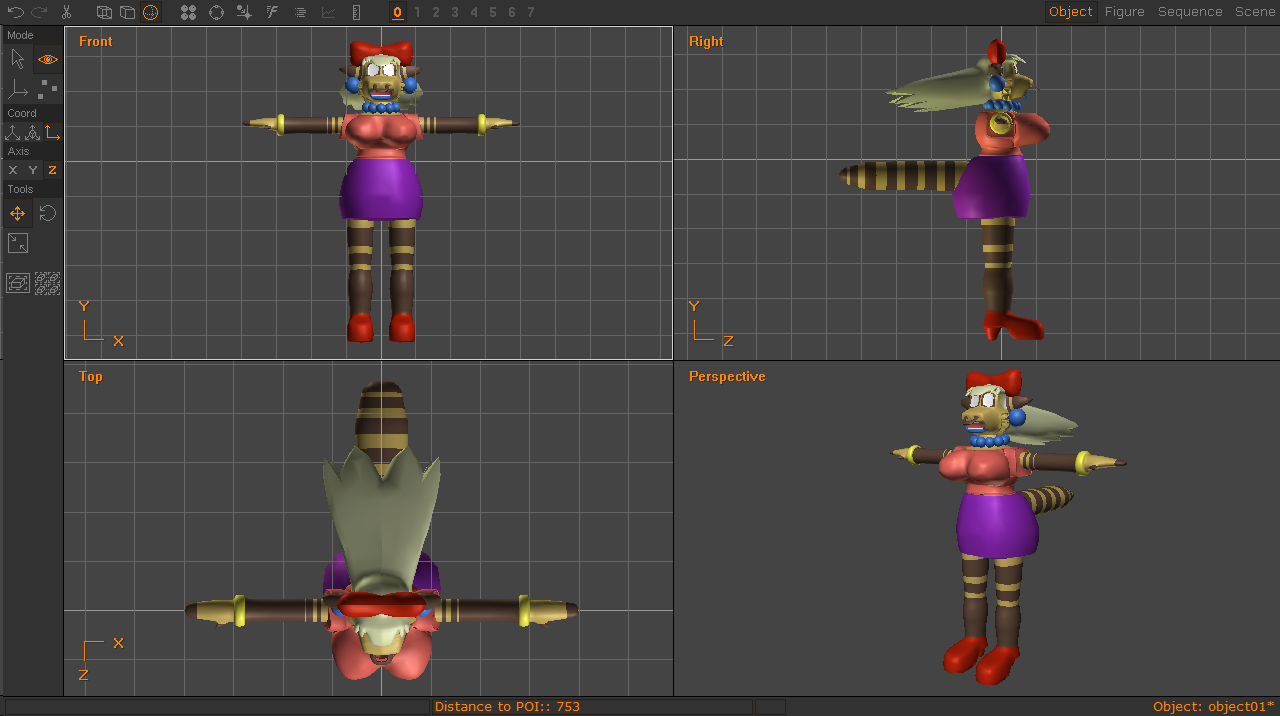Select the smooth shaded sphere display icon
Screen dimensions: 1280x716
click(150, 12)
